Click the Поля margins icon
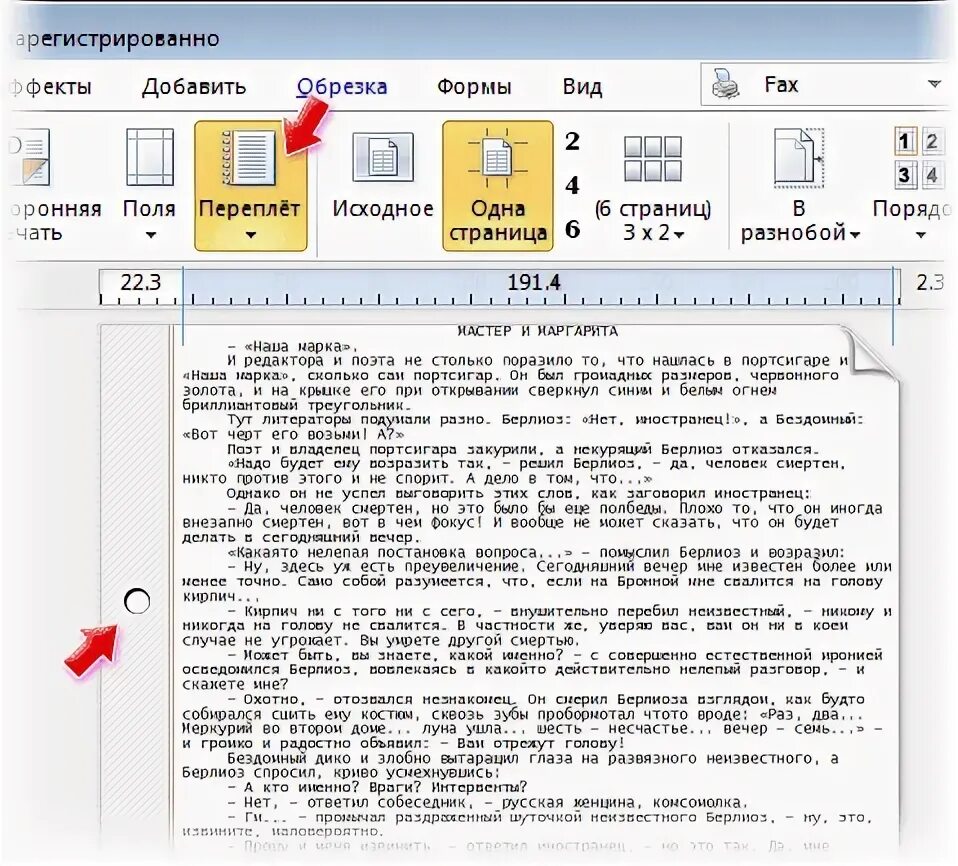Screen dimensions: 958x866 tap(150, 157)
